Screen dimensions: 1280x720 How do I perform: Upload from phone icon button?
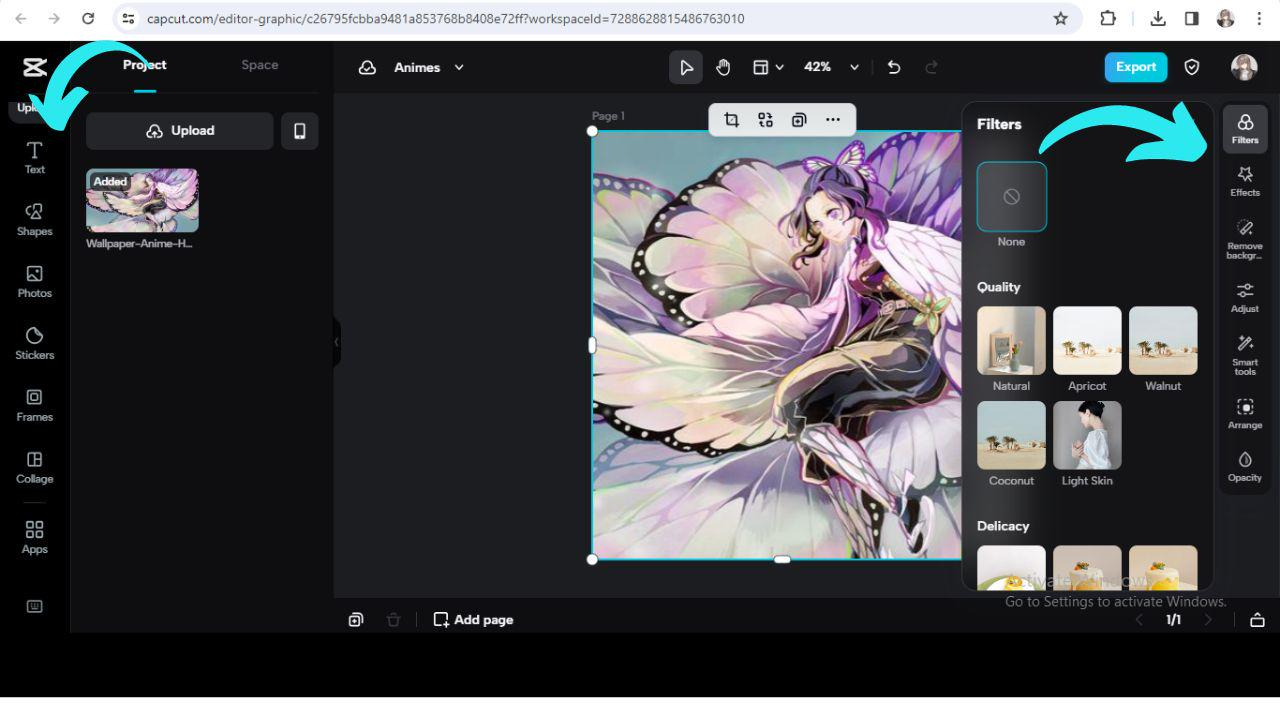299,131
